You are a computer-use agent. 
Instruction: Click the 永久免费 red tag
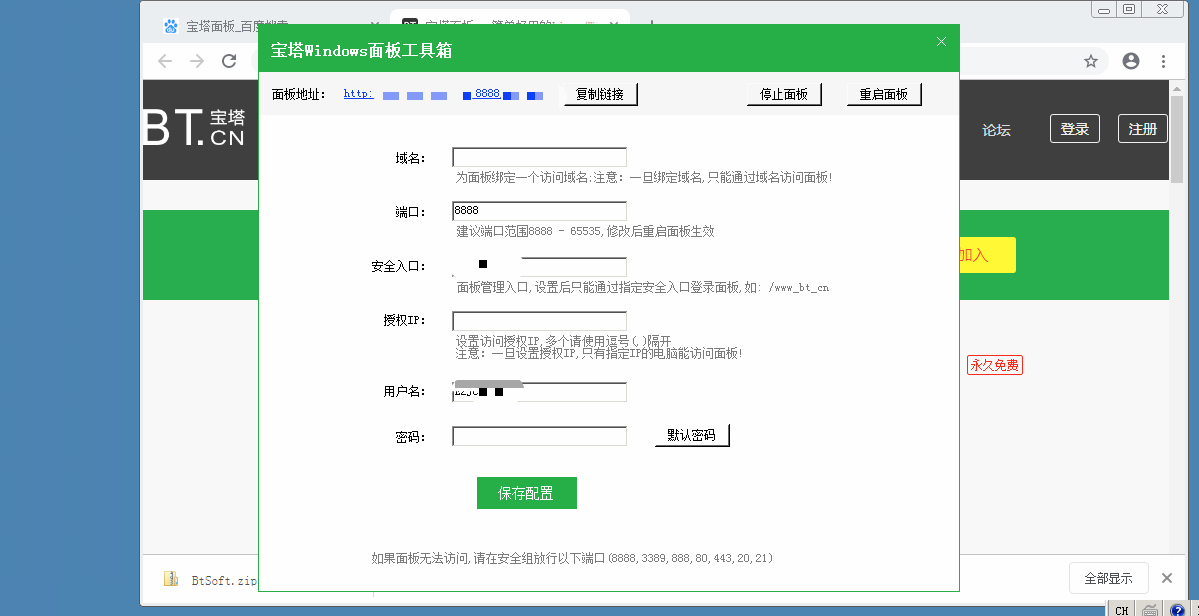995,365
